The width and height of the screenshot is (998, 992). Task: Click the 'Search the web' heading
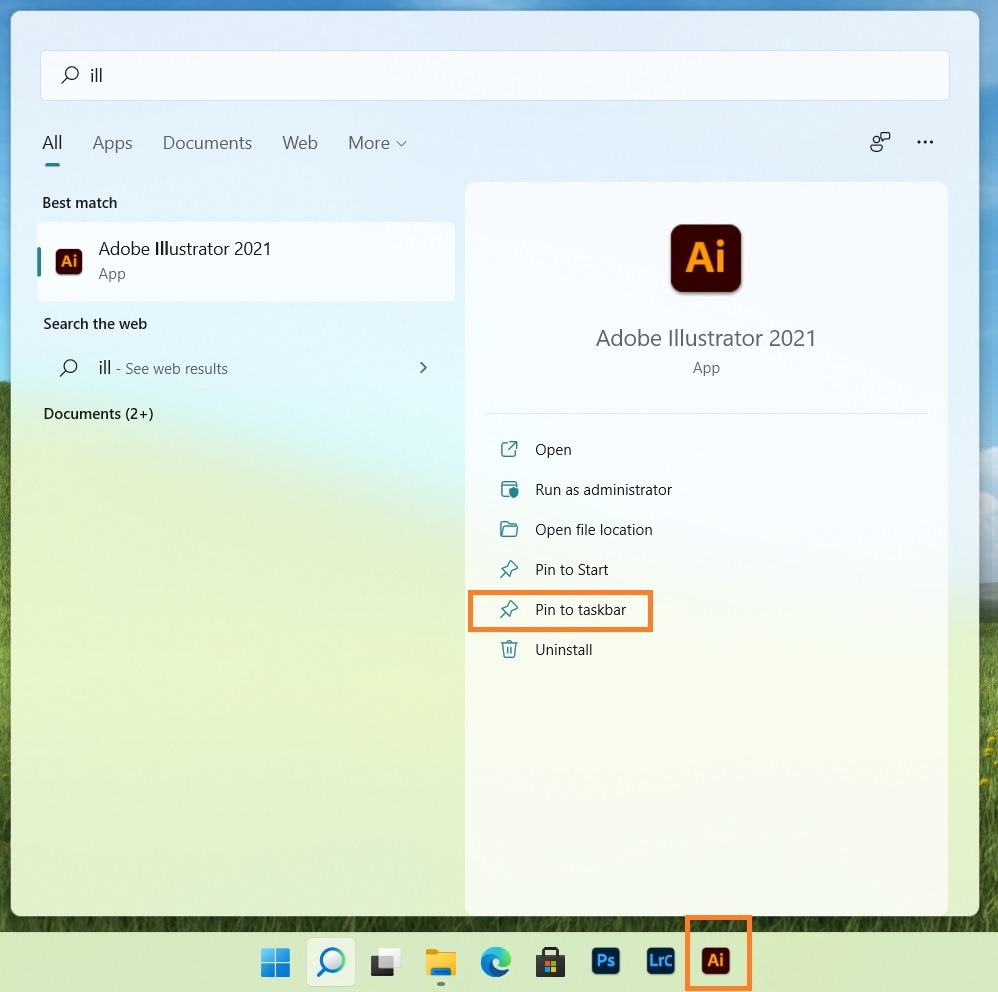(95, 324)
